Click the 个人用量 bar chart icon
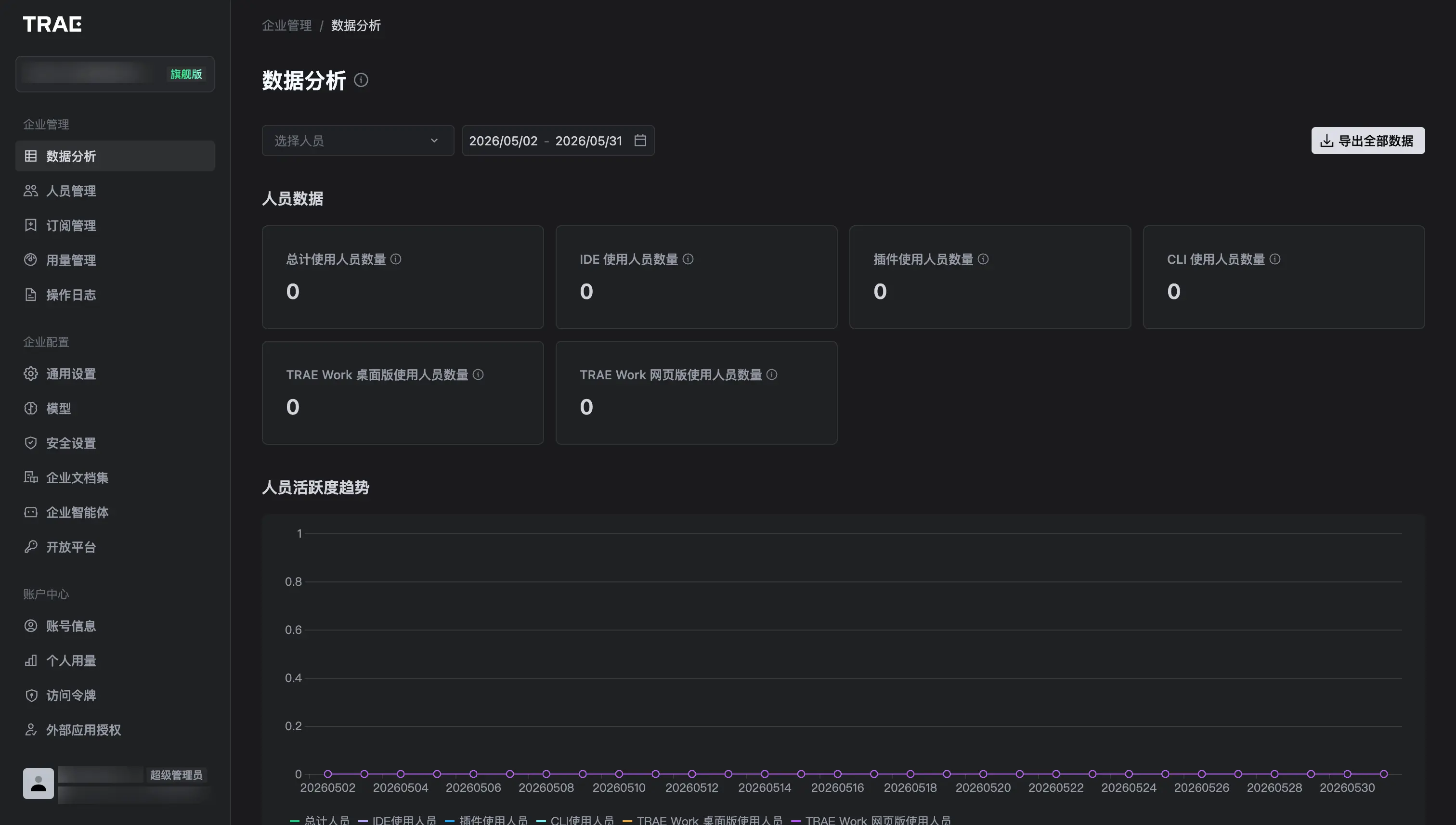This screenshot has height=825, width=1456. (31, 661)
